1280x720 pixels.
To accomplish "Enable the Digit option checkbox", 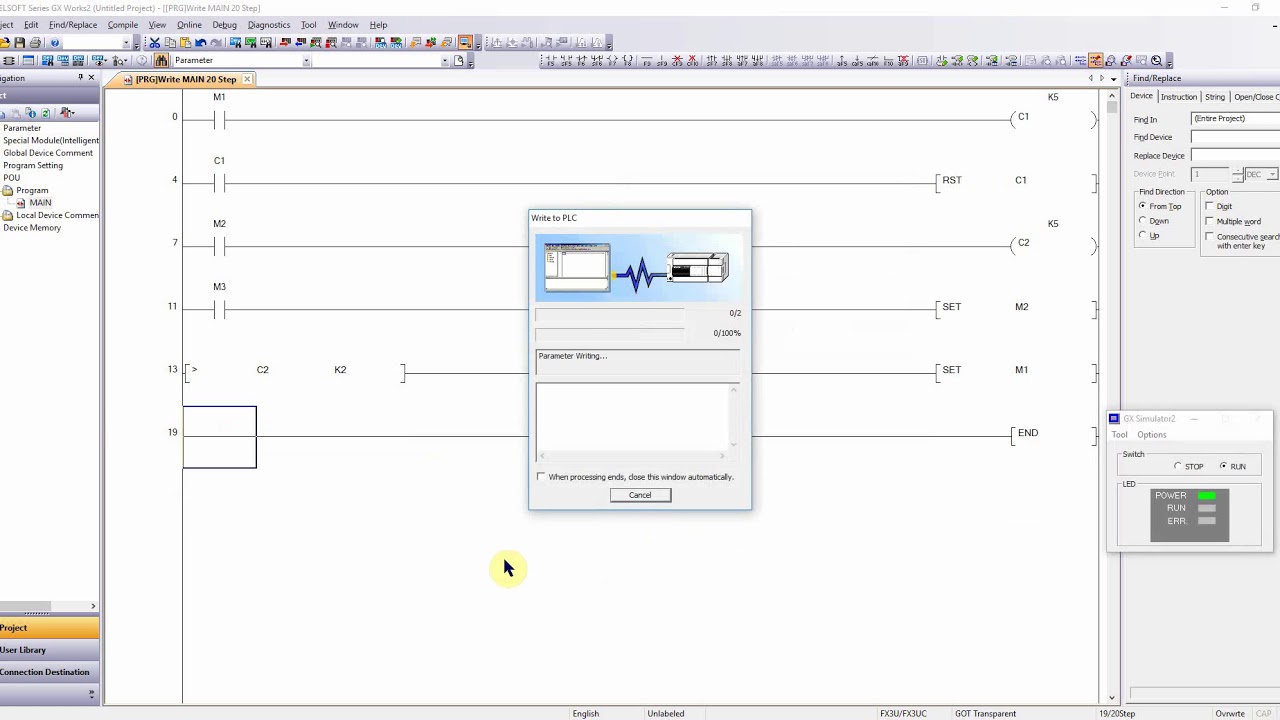I will click(x=1209, y=206).
